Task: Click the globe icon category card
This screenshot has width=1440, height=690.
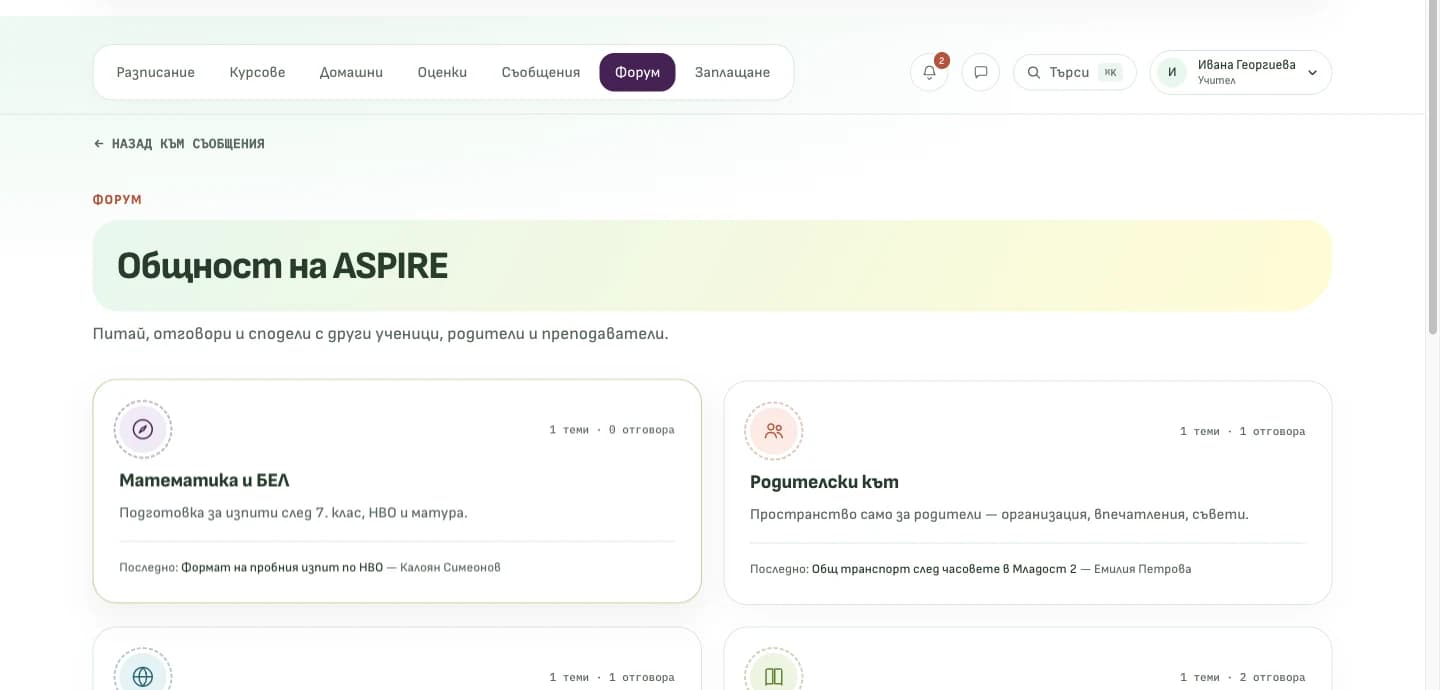Action: pos(143,676)
